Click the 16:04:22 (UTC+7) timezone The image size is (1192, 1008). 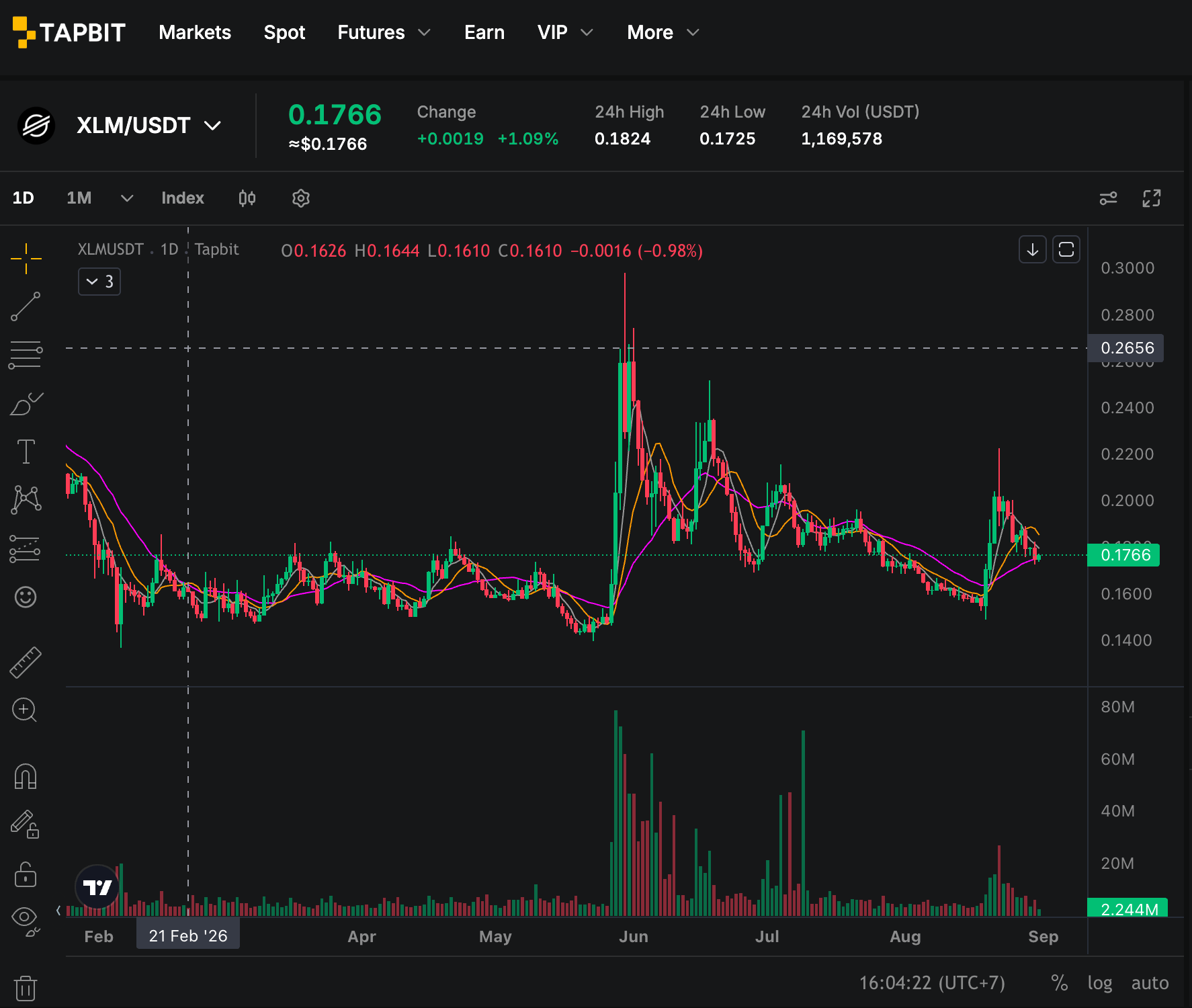tap(932, 983)
